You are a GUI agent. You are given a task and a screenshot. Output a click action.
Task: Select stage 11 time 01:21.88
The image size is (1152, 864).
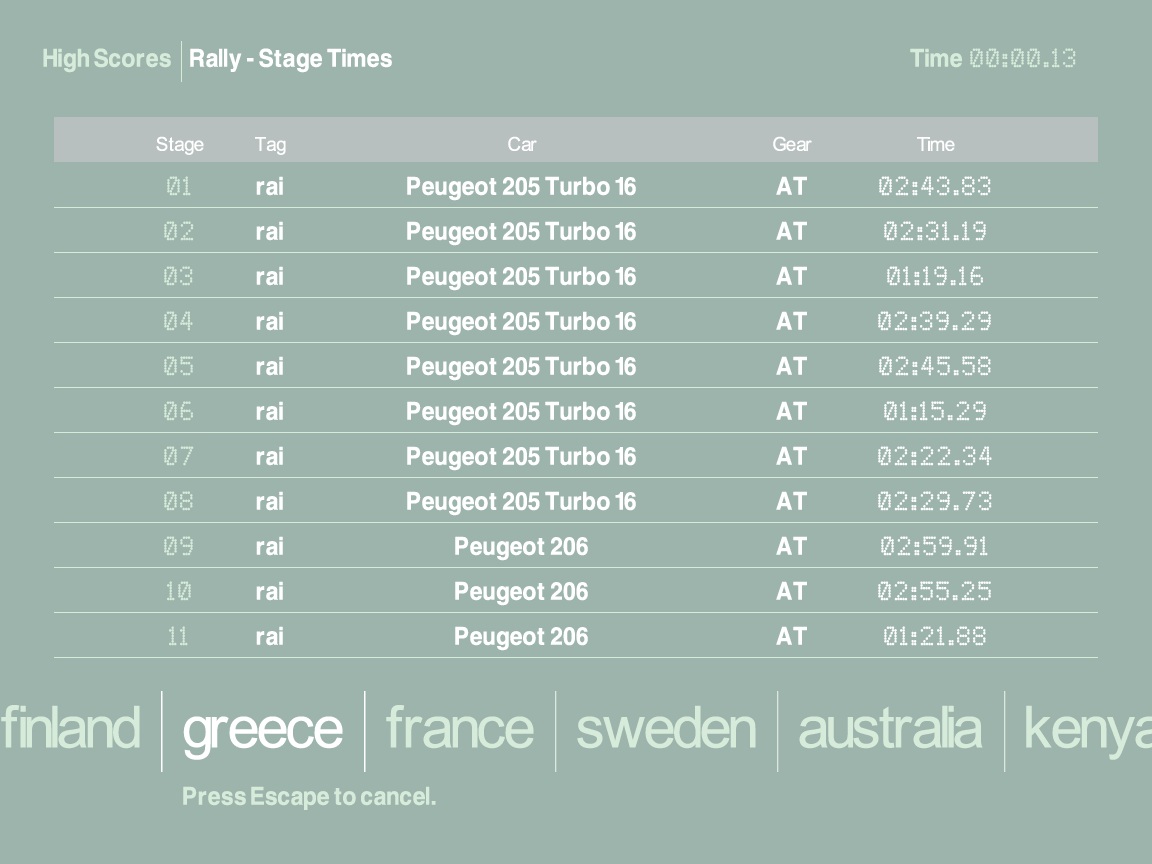click(934, 637)
